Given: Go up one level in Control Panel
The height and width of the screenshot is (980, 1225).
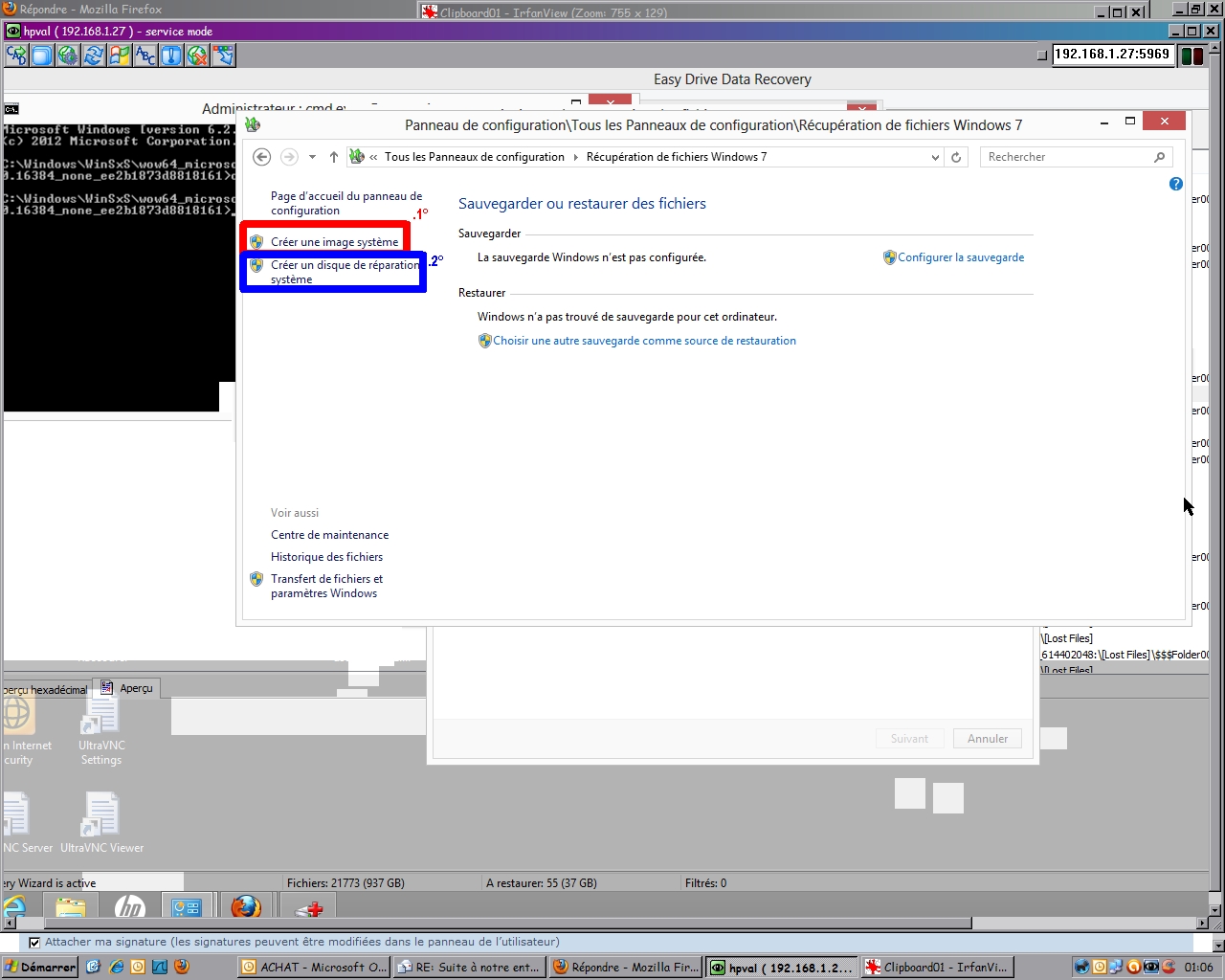Looking at the screenshot, I should (333, 157).
